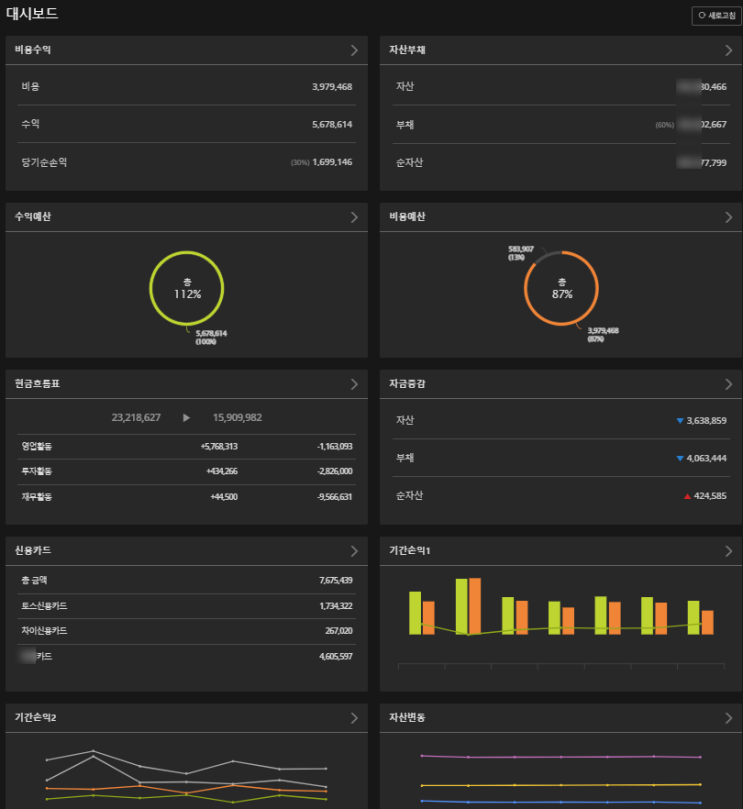Click the 현금흐름표 panel chevron icon
Viewport: 743px width, 809px height.
click(x=354, y=384)
